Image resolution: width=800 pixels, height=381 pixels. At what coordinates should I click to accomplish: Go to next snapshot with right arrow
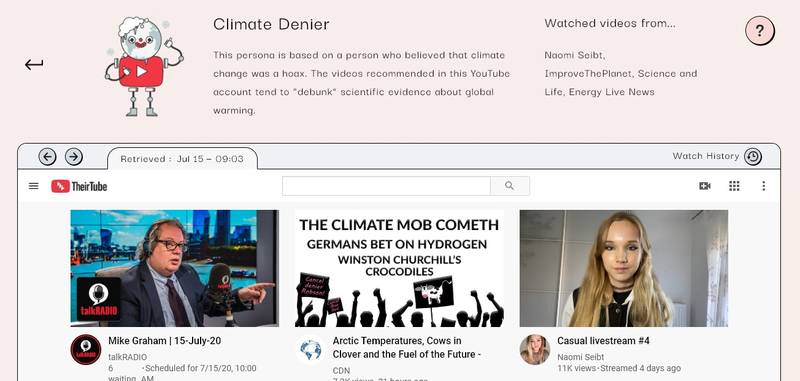pos(74,157)
